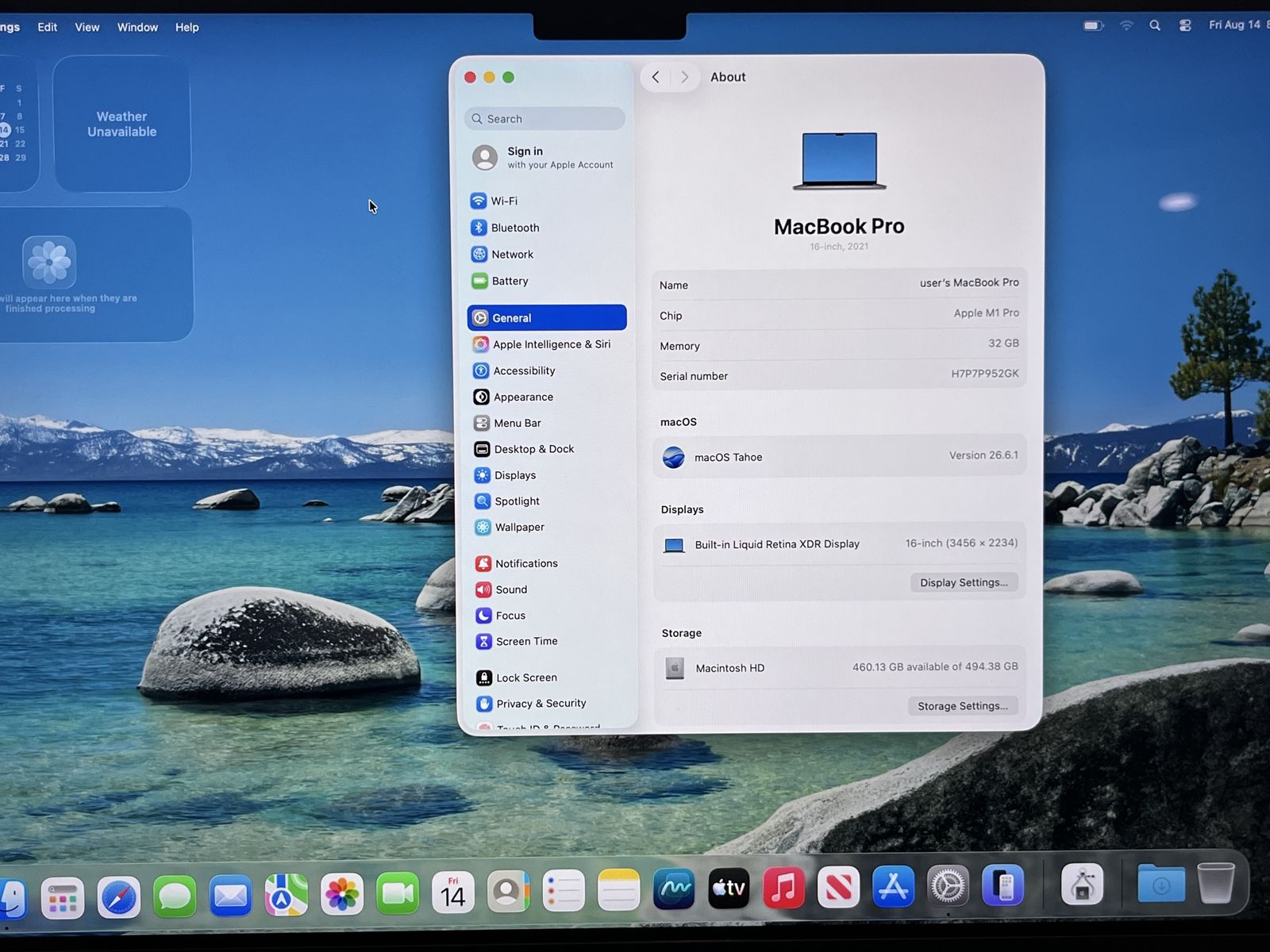1270x952 pixels.
Task: Click the name value "user's MacBook Pro"
Action: (x=969, y=282)
